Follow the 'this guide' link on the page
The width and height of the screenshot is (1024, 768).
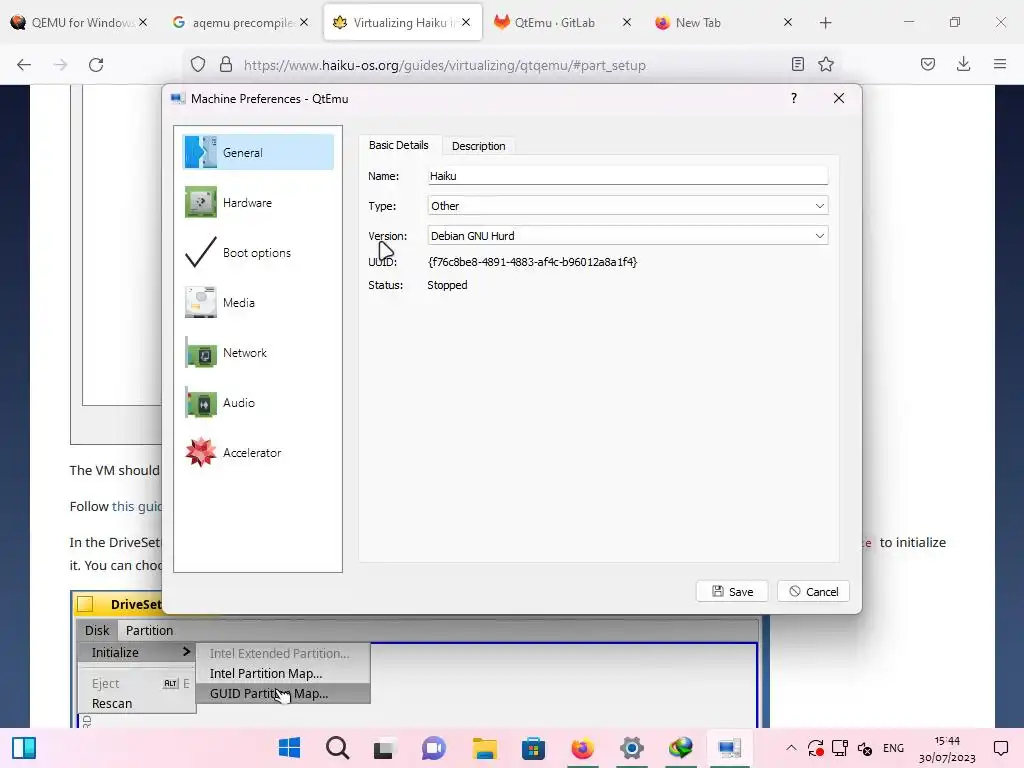point(137,506)
